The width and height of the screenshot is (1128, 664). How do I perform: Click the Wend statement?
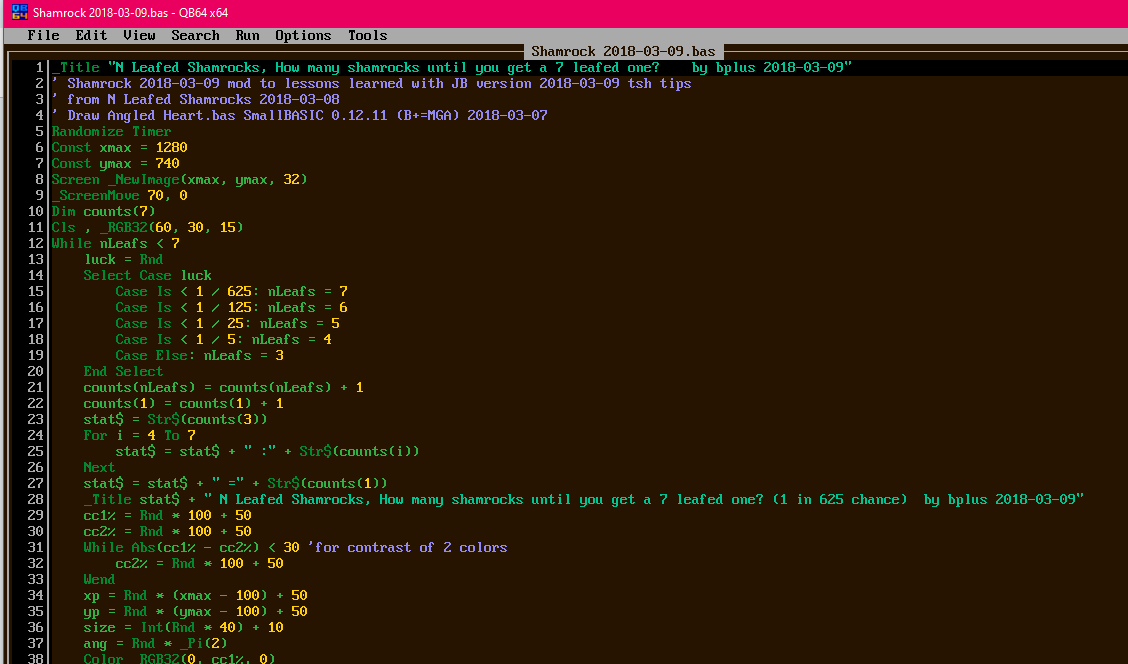99,579
